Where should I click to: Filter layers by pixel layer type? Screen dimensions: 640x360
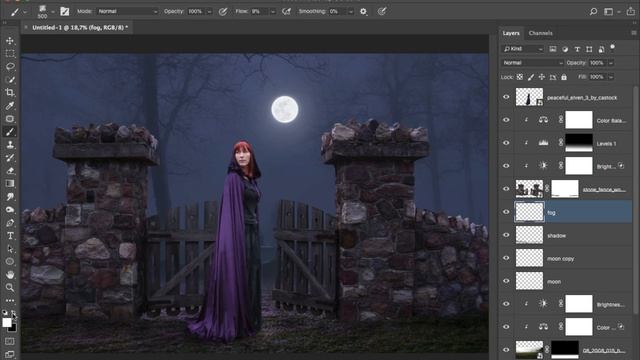[553, 49]
